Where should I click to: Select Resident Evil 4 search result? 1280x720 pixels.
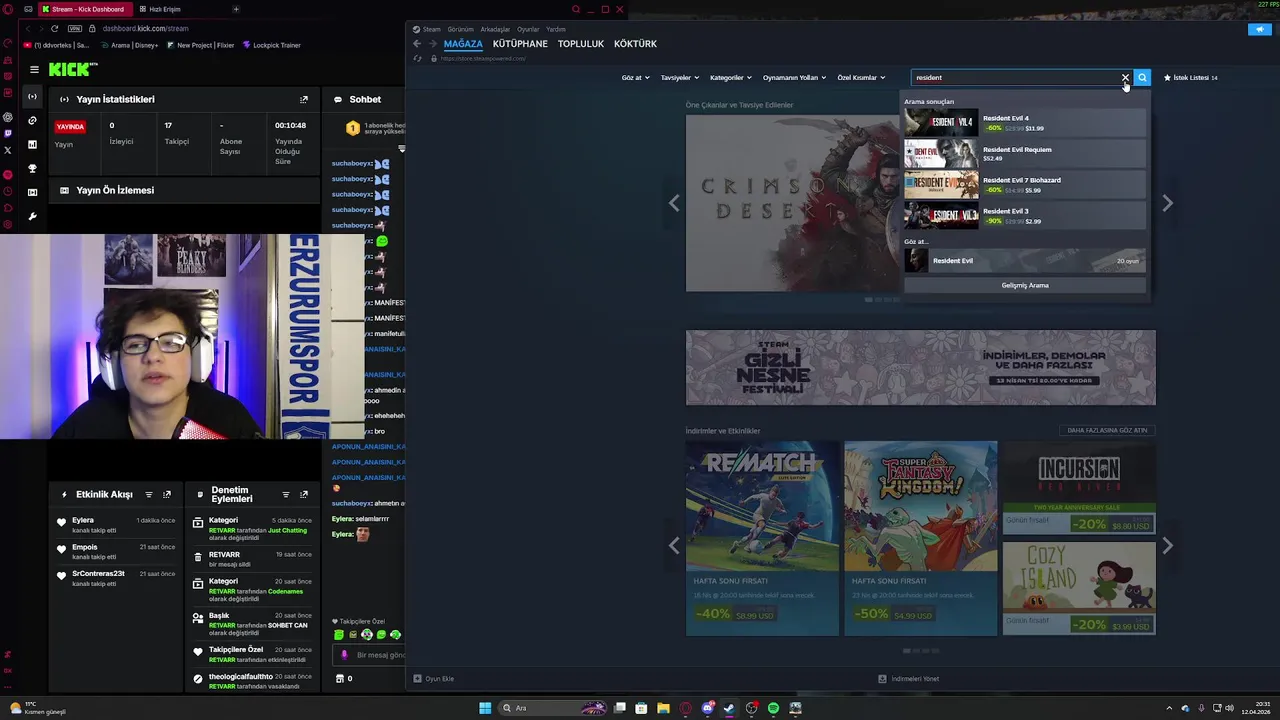(x=1025, y=123)
